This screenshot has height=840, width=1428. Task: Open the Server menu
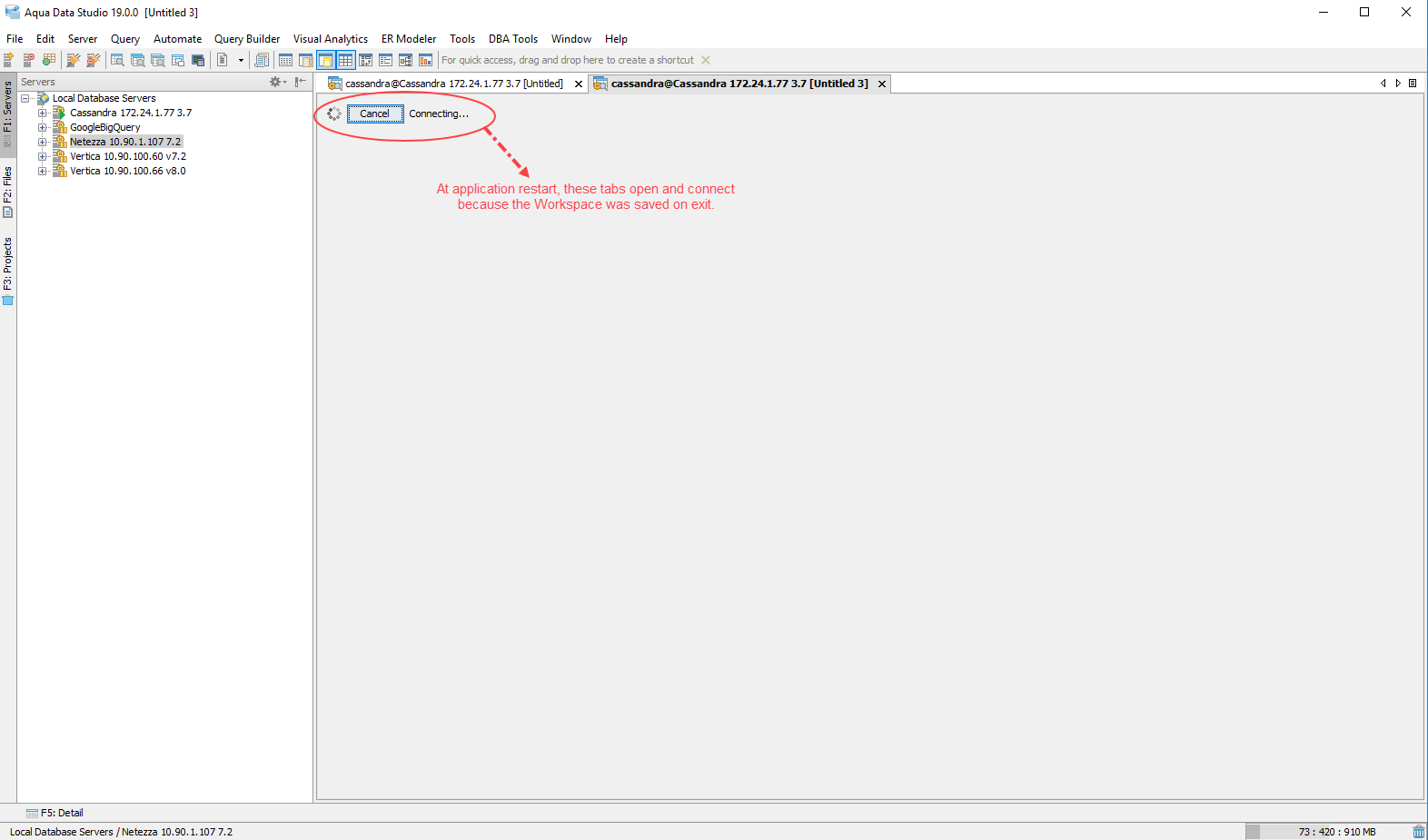point(83,39)
